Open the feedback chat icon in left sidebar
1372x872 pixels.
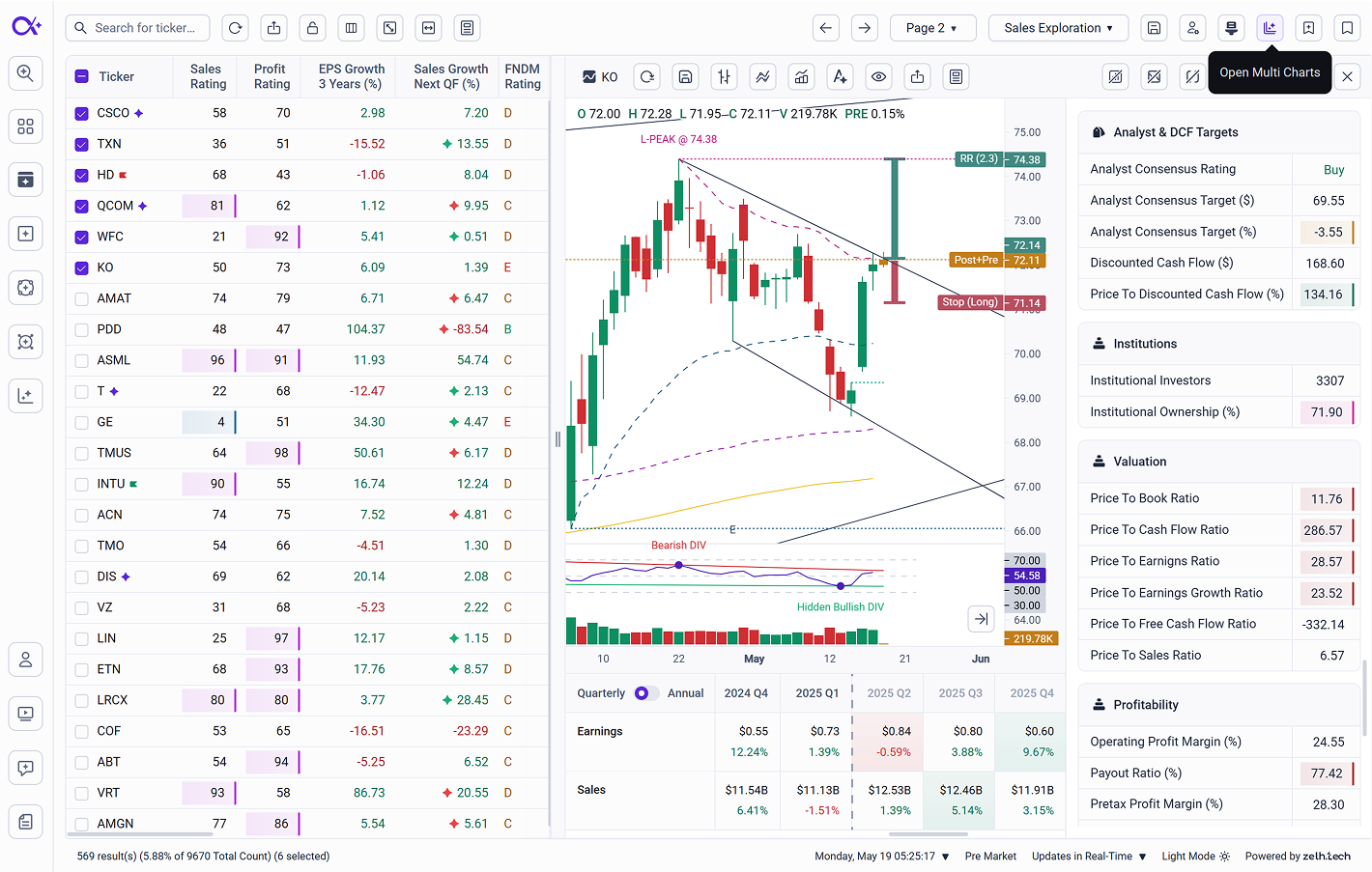pos(26,768)
